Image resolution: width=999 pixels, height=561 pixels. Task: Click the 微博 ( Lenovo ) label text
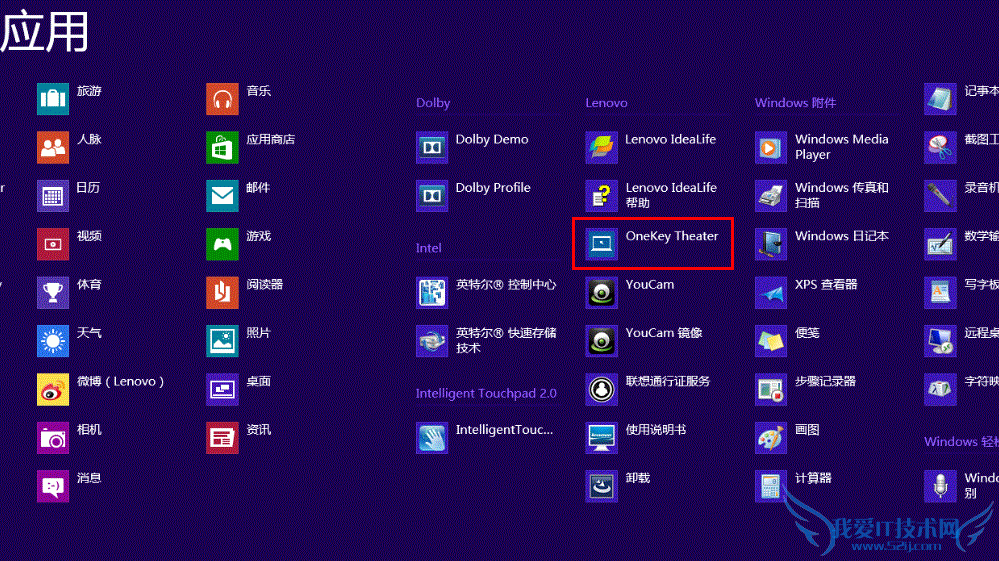coord(120,381)
